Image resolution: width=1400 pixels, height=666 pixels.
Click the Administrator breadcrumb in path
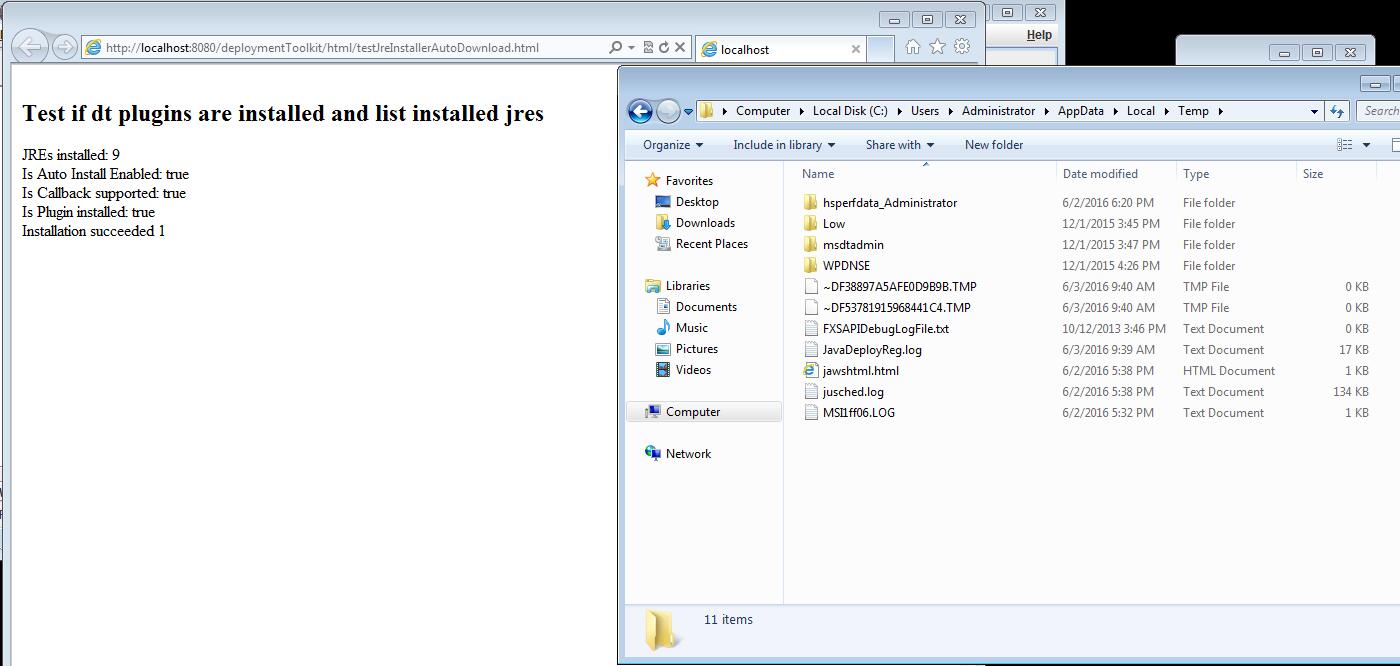point(998,111)
